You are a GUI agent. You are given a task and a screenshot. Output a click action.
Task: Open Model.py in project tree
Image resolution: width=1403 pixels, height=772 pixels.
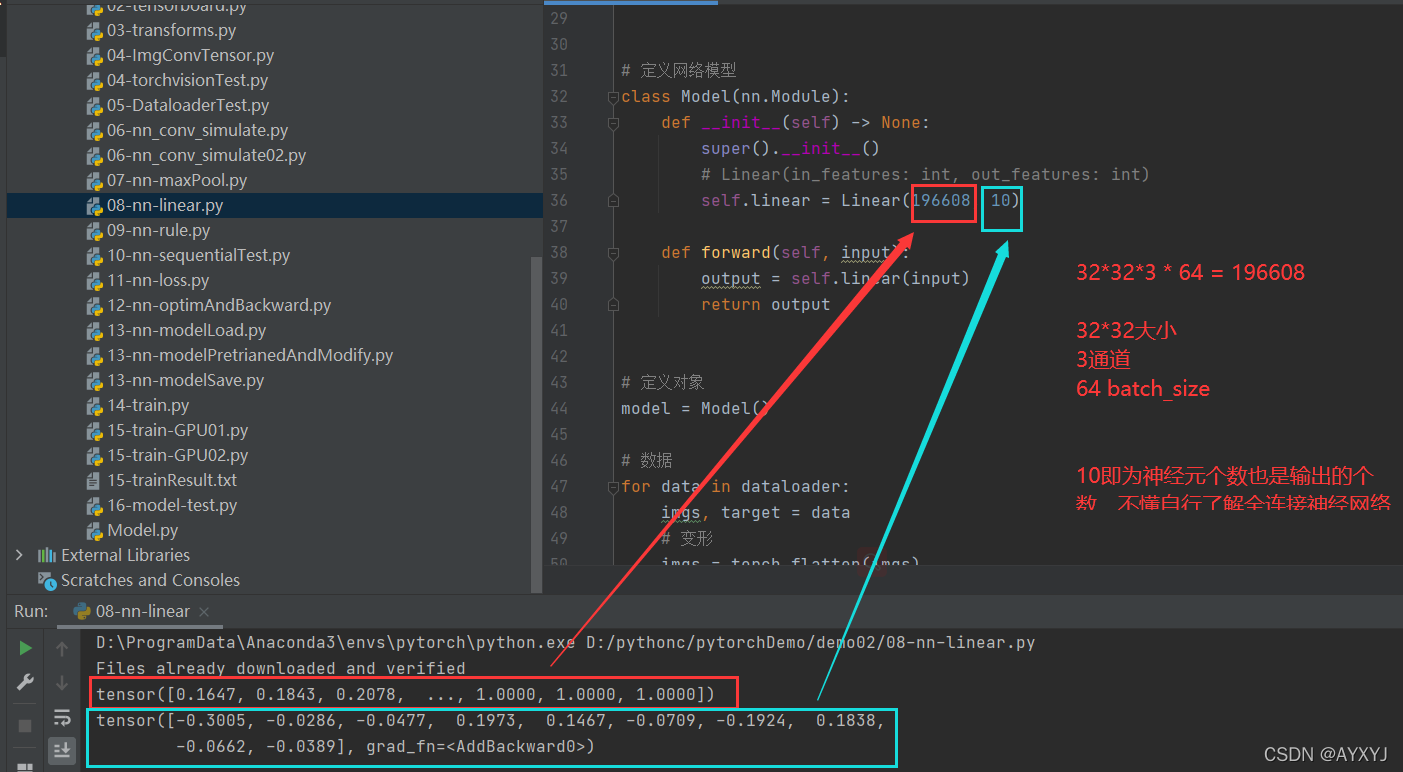point(142,530)
